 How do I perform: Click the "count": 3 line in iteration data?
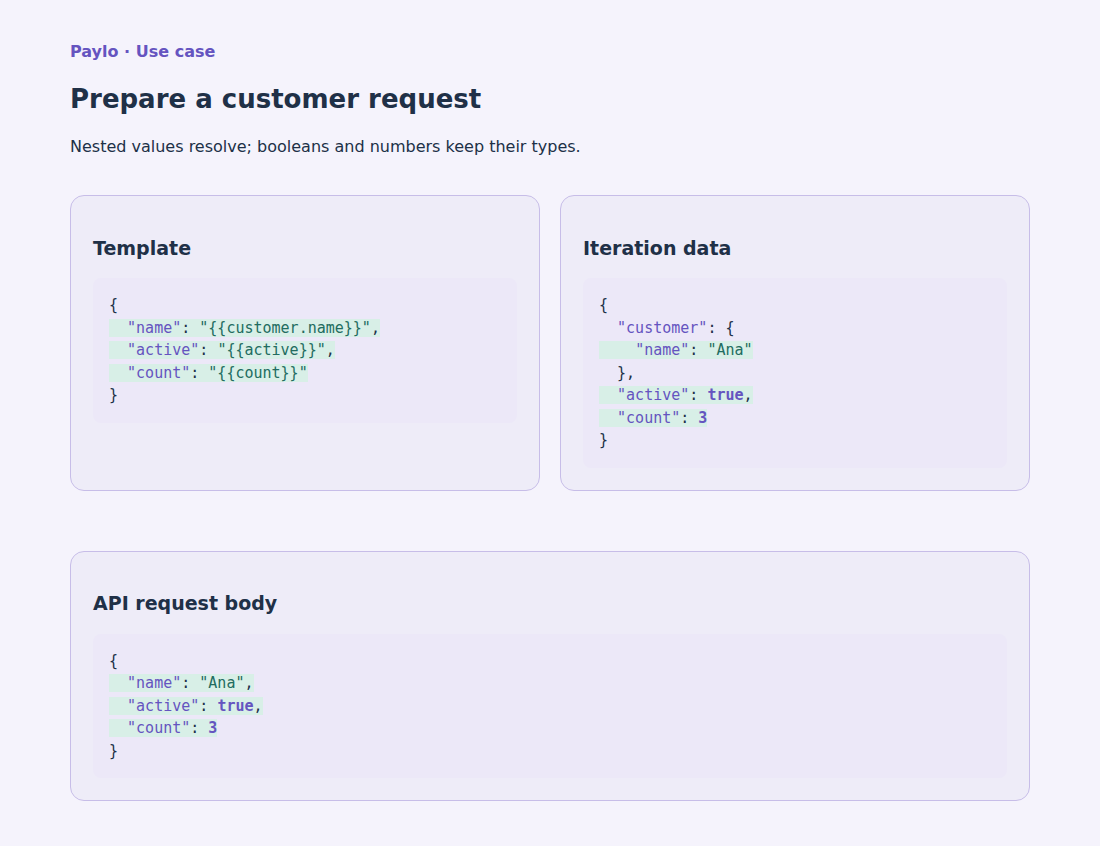(653, 417)
